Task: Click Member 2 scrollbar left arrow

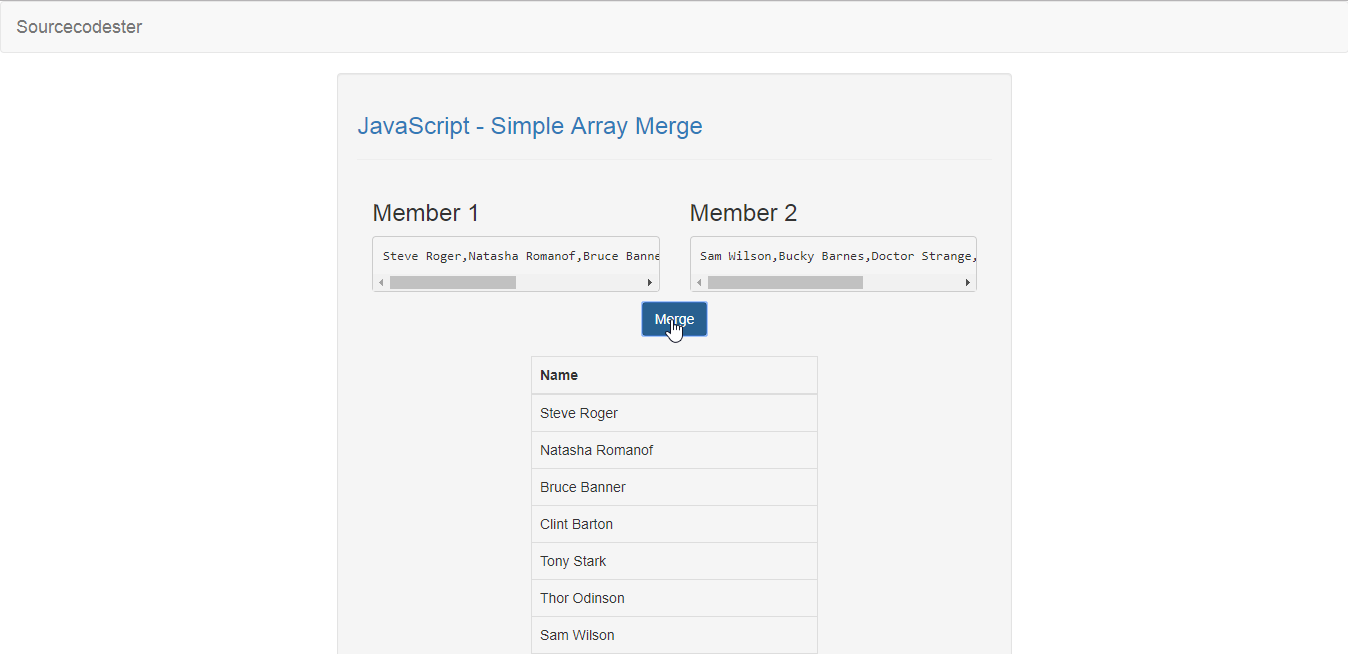Action: click(699, 283)
